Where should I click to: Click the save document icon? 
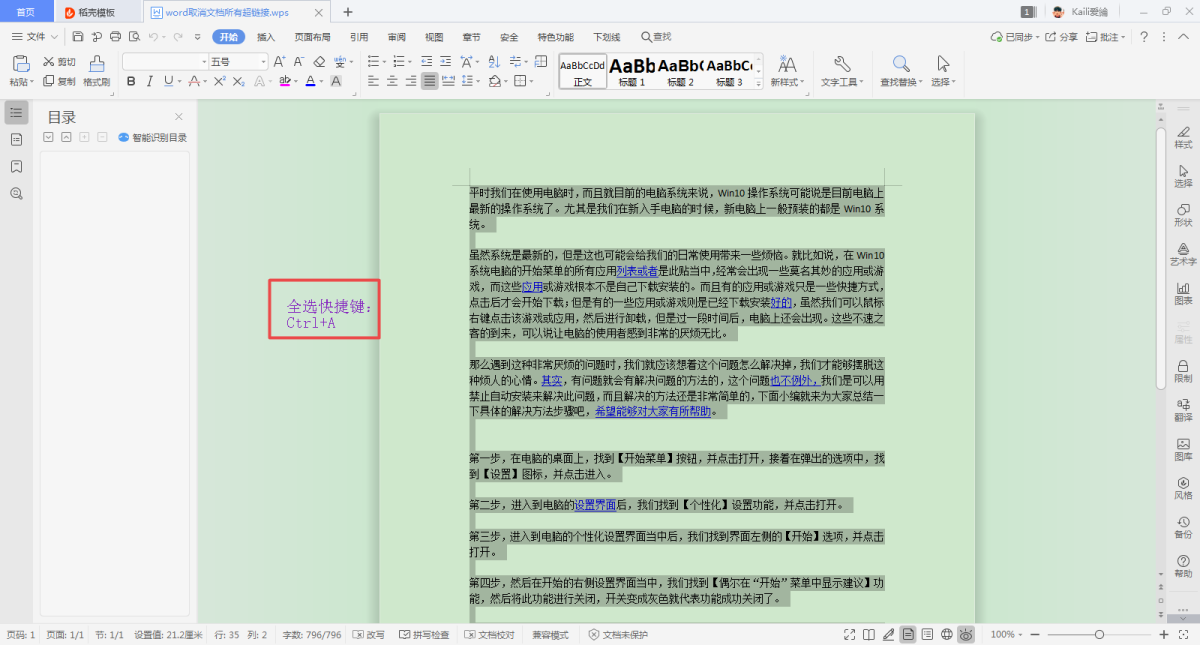click(x=78, y=37)
